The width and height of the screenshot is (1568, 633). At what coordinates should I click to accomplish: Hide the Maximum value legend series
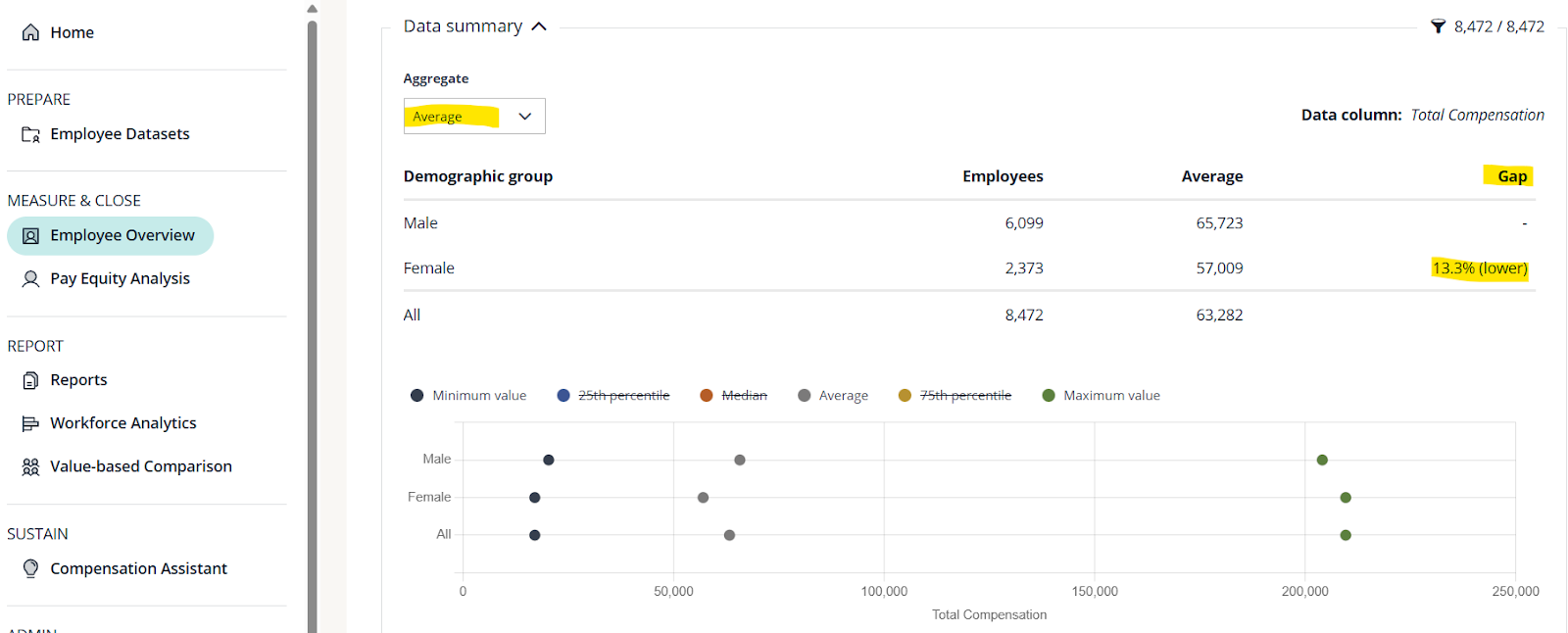tap(1102, 396)
